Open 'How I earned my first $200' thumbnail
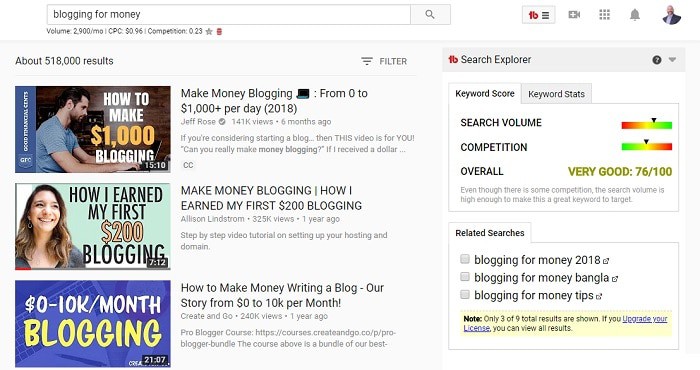This screenshot has width=700, height=370. click(x=93, y=226)
